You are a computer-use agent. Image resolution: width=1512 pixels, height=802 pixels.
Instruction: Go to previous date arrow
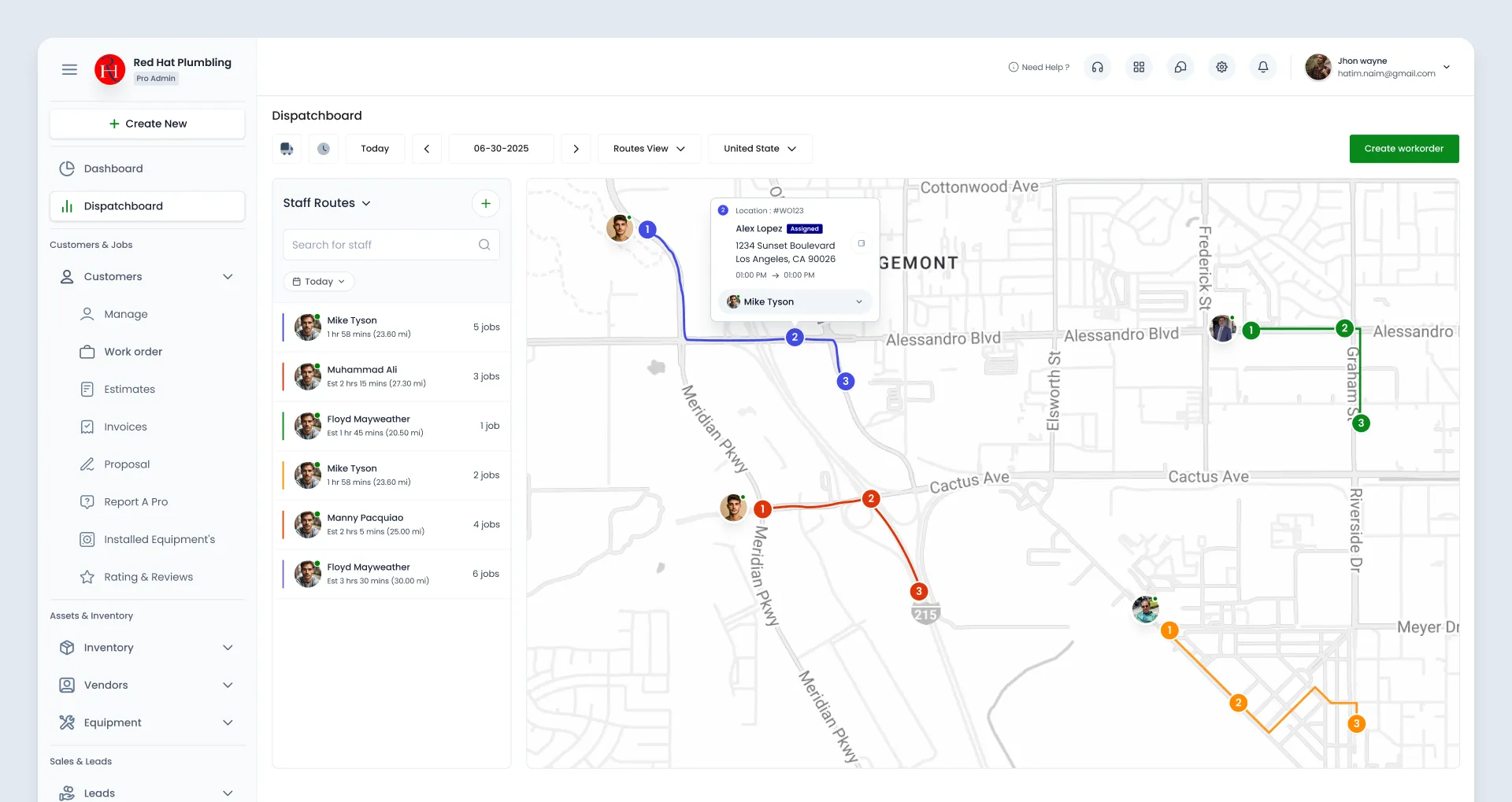pyautogui.click(x=427, y=149)
